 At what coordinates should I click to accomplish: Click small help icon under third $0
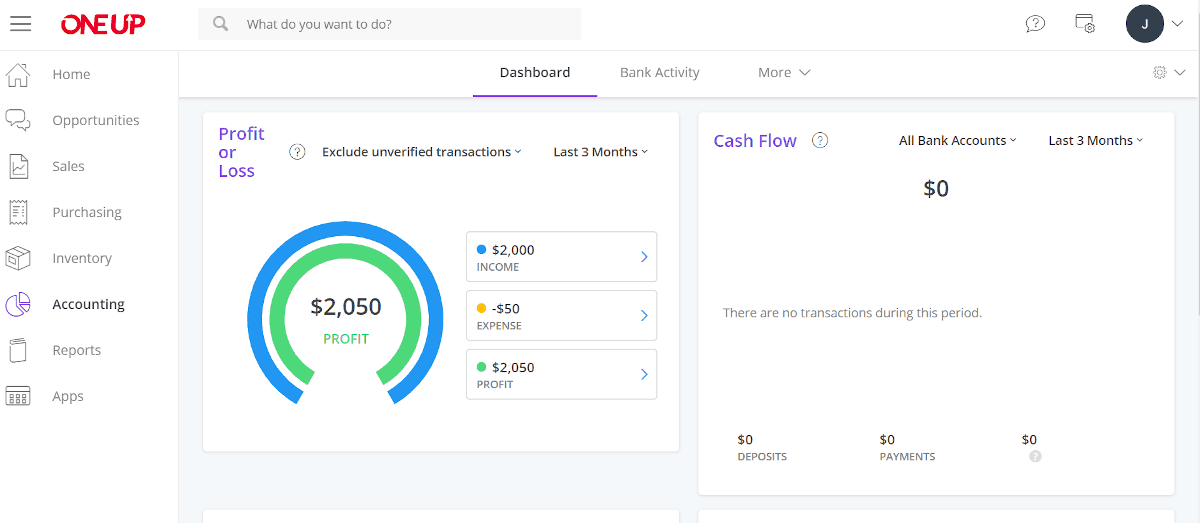(1035, 456)
